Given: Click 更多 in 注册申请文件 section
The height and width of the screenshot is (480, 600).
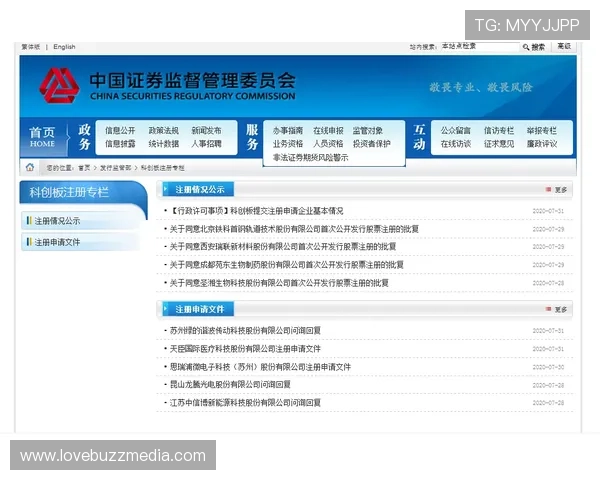Looking at the screenshot, I should pos(561,309).
